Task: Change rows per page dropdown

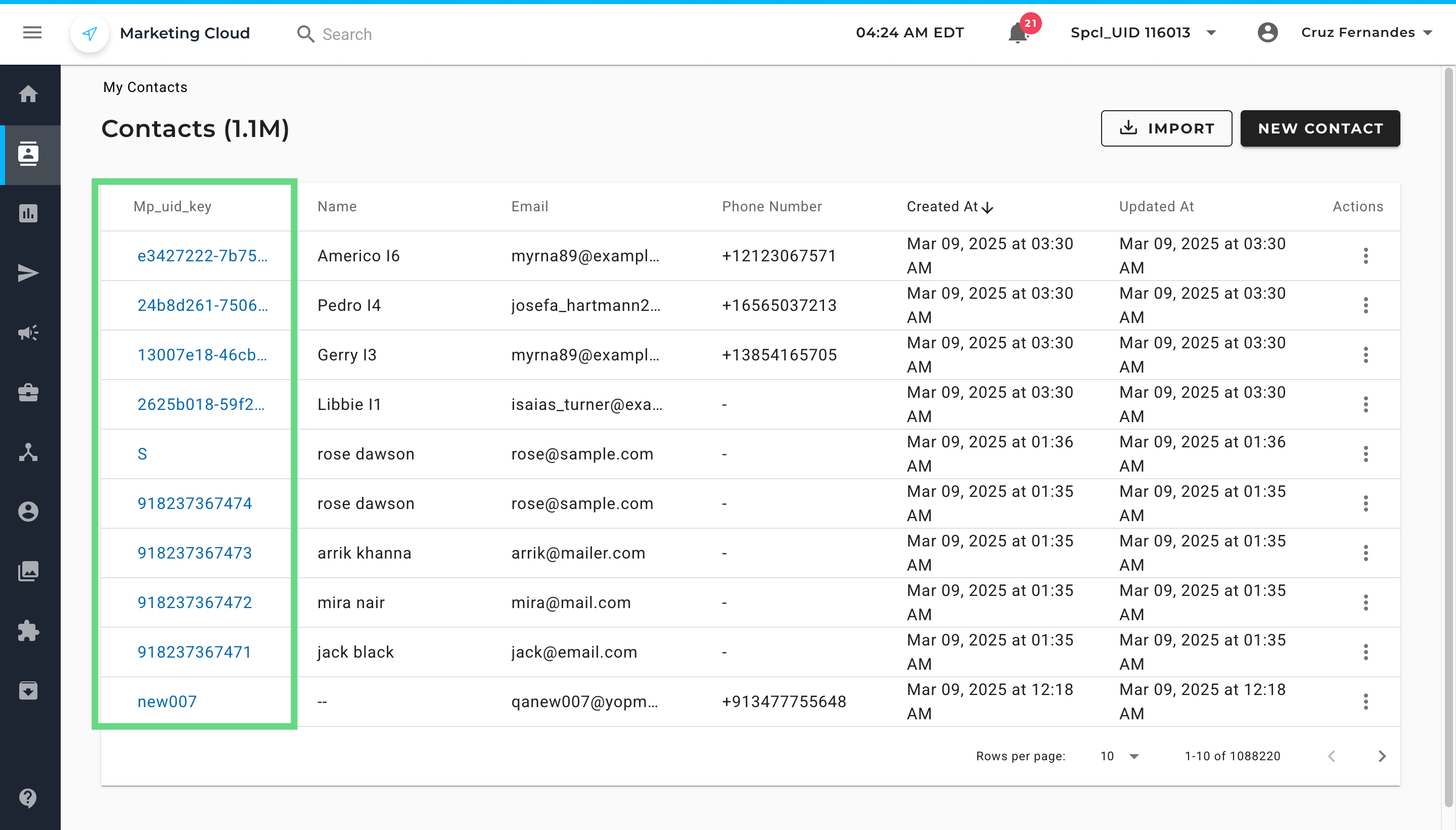Action: pyautogui.click(x=1119, y=756)
